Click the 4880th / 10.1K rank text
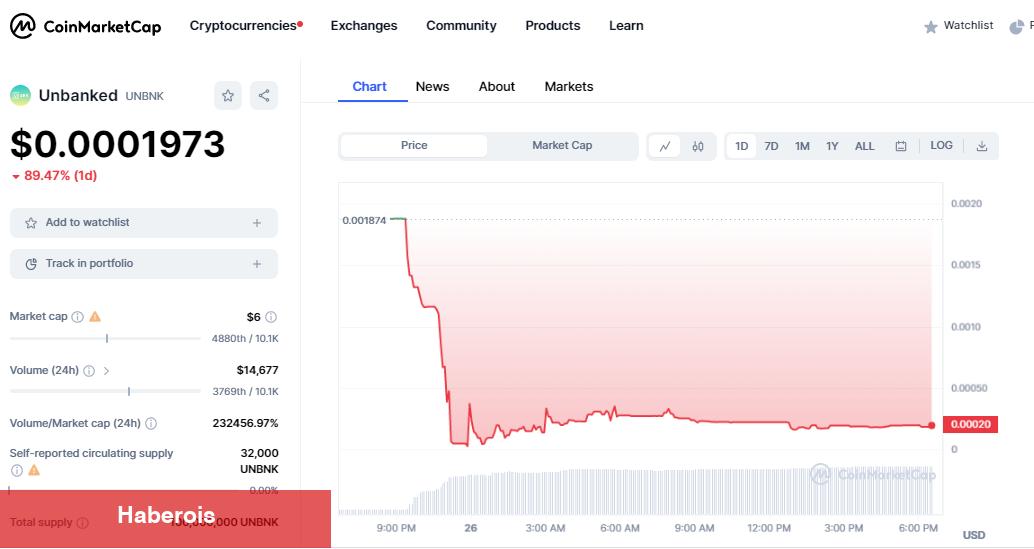The image size is (1034, 549). (245, 339)
